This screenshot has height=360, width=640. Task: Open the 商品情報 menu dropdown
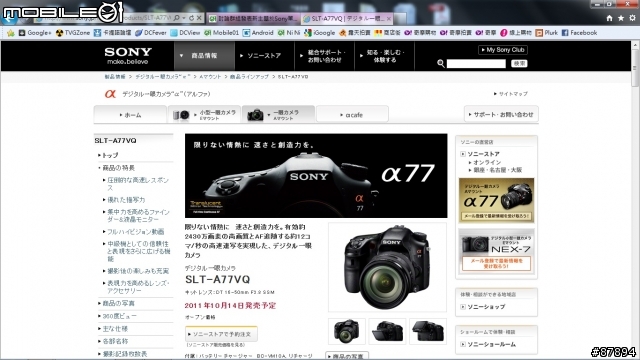pyautogui.click(x=204, y=56)
